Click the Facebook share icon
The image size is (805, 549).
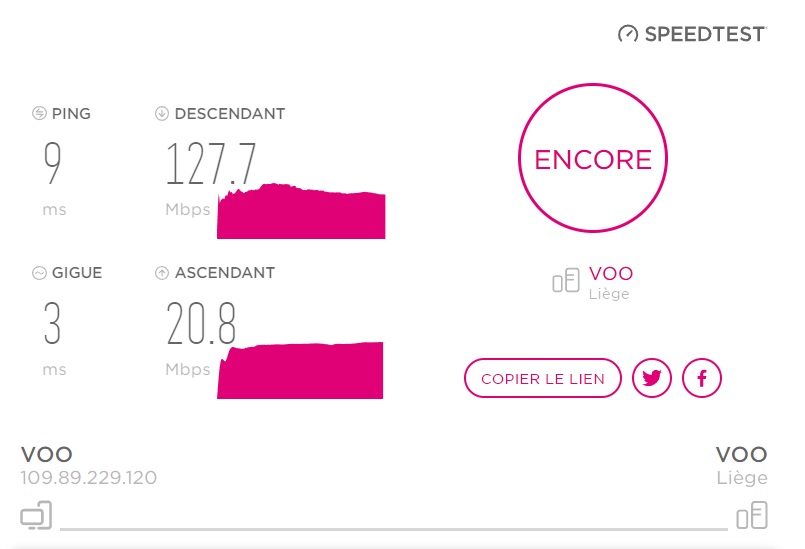pos(702,378)
